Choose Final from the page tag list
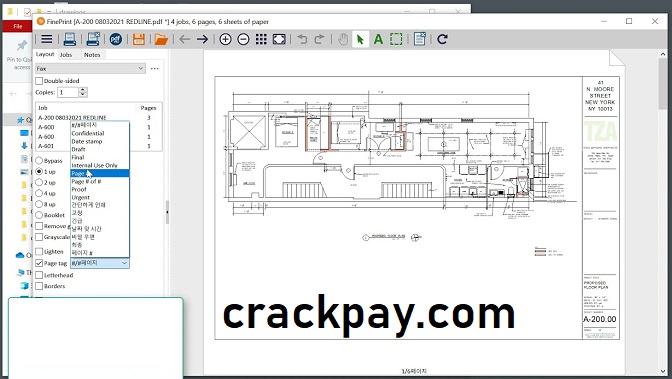672x379 pixels. pyautogui.click(x=78, y=157)
